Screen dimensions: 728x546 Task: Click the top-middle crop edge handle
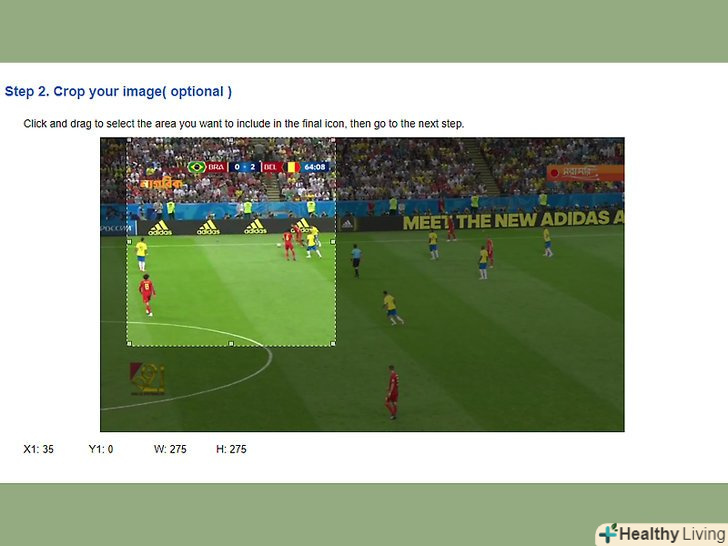click(x=231, y=139)
